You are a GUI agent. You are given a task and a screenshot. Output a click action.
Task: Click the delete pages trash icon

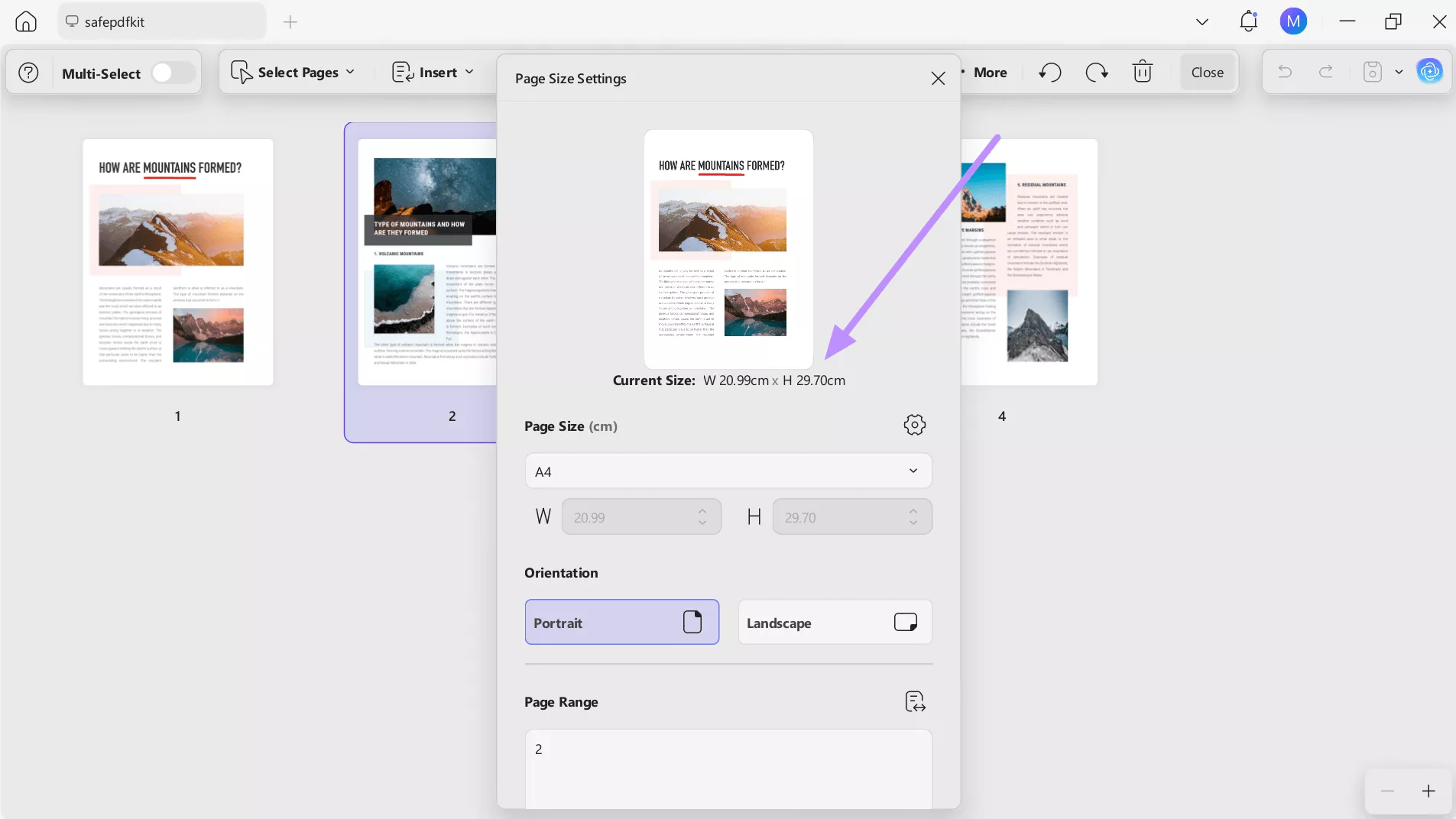click(x=1143, y=72)
